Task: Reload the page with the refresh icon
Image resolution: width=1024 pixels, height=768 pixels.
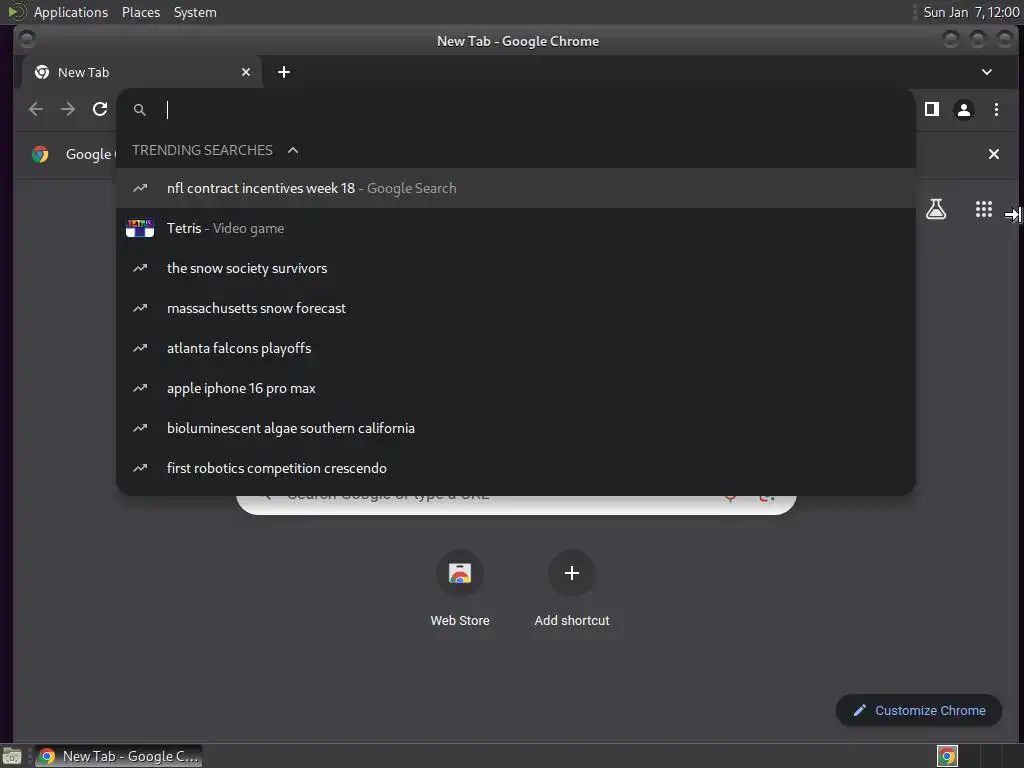Action: [100, 109]
